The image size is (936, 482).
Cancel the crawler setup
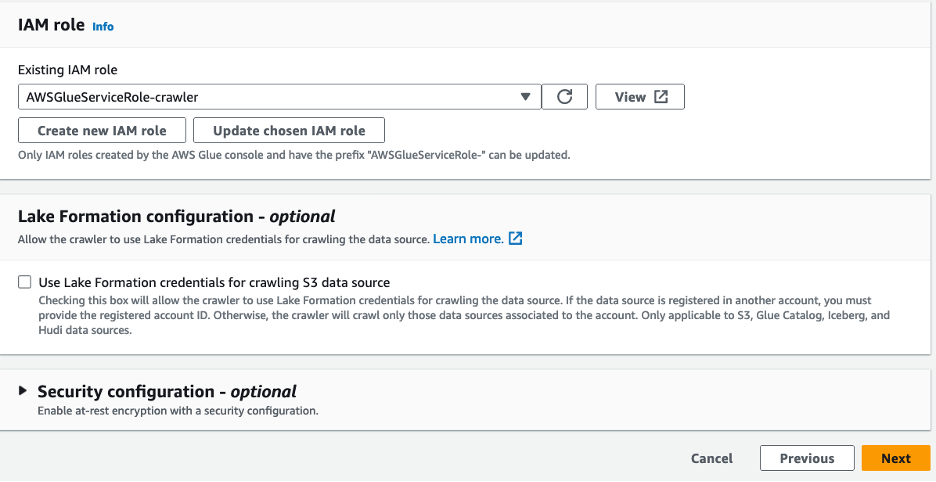tap(712, 458)
